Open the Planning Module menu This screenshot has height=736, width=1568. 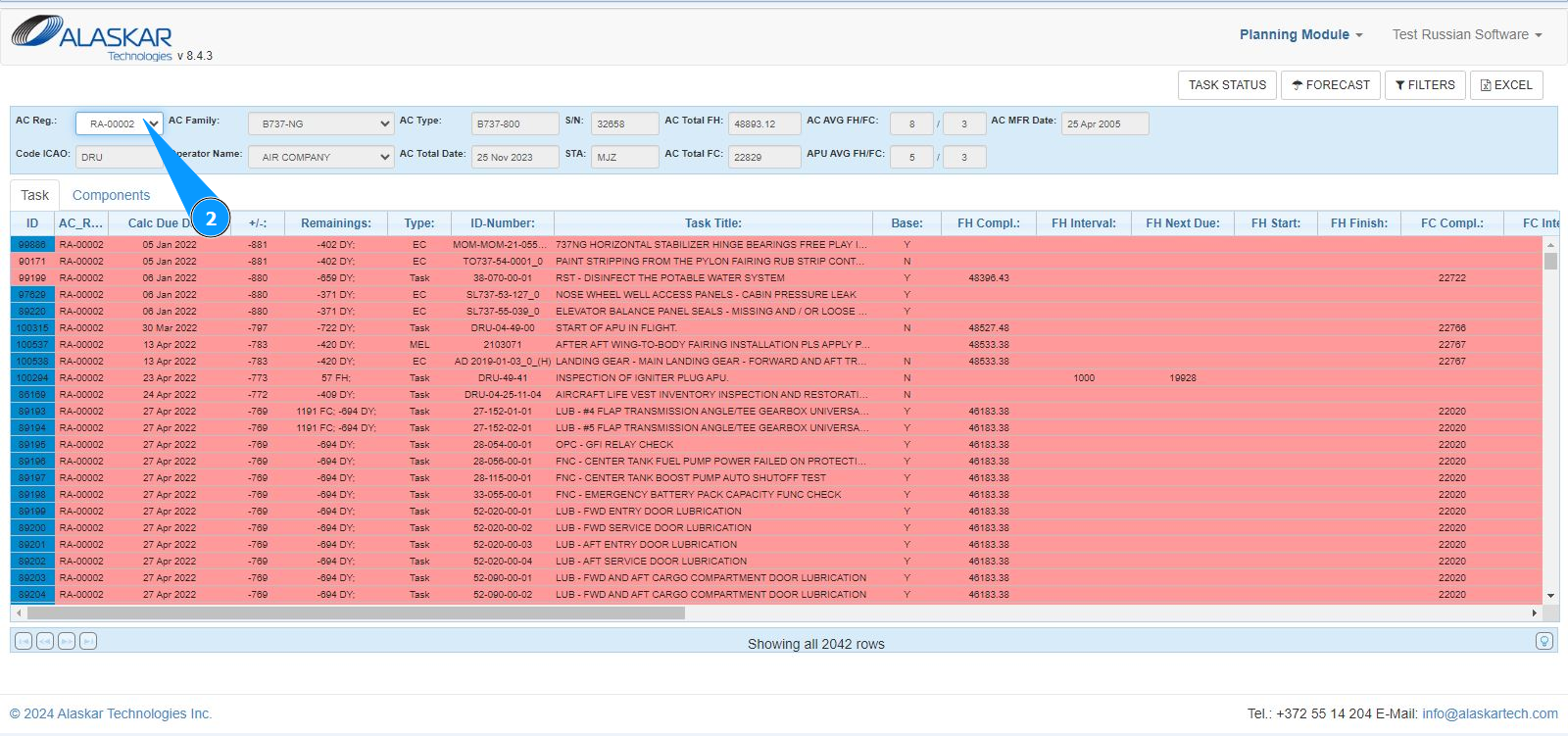[1301, 34]
